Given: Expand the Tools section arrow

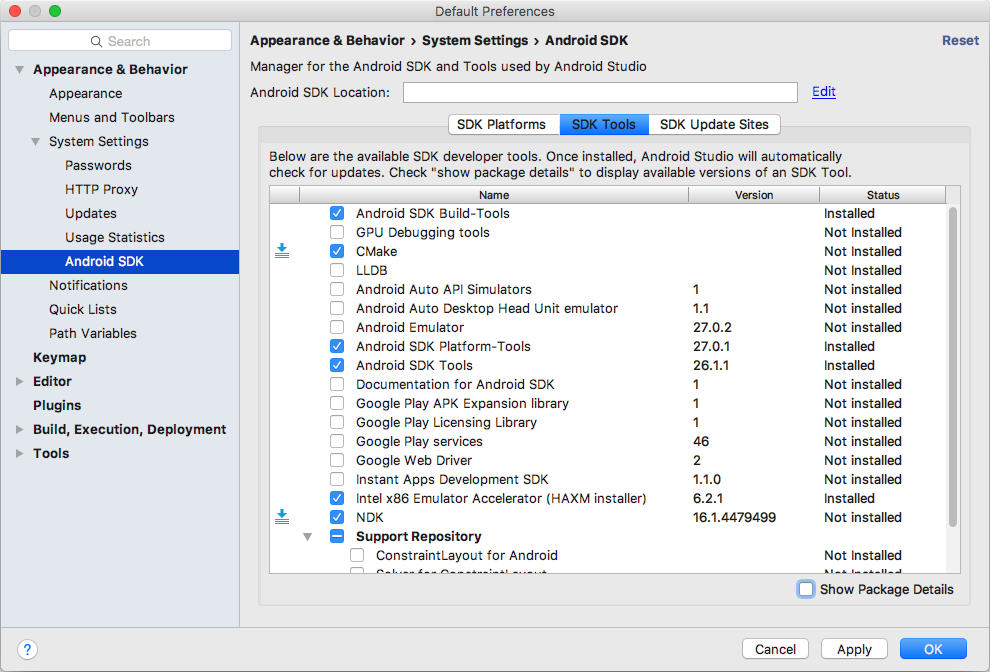Looking at the screenshot, I should pos(20,453).
